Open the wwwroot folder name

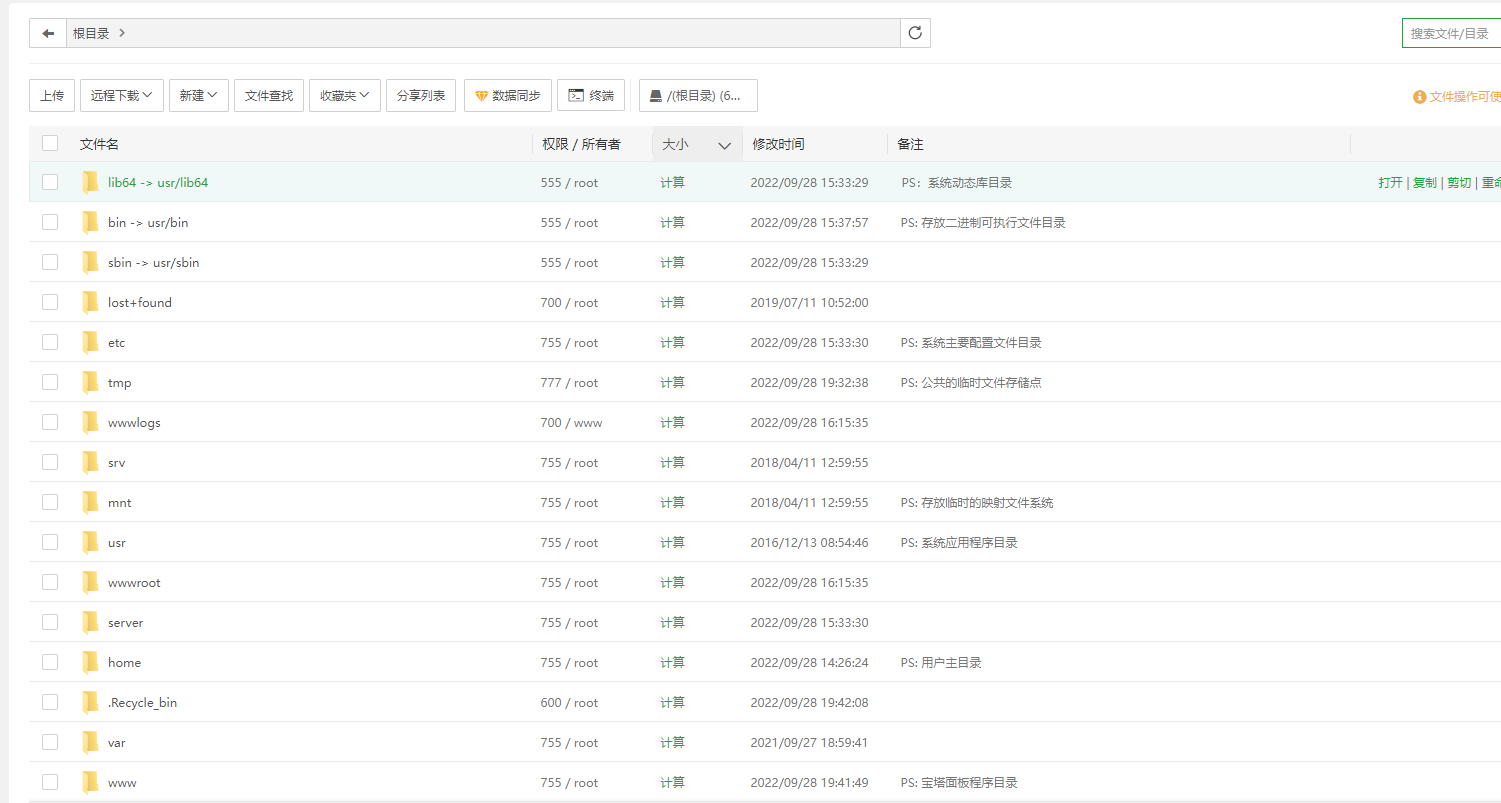[x=134, y=582]
